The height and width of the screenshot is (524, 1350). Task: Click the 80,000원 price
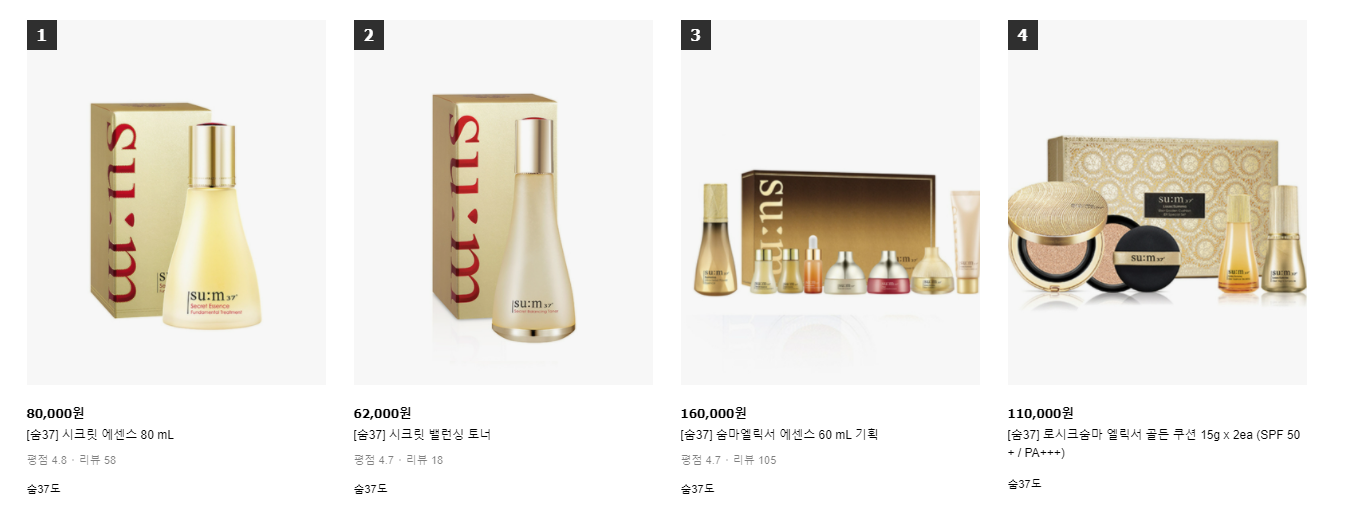click(x=55, y=413)
